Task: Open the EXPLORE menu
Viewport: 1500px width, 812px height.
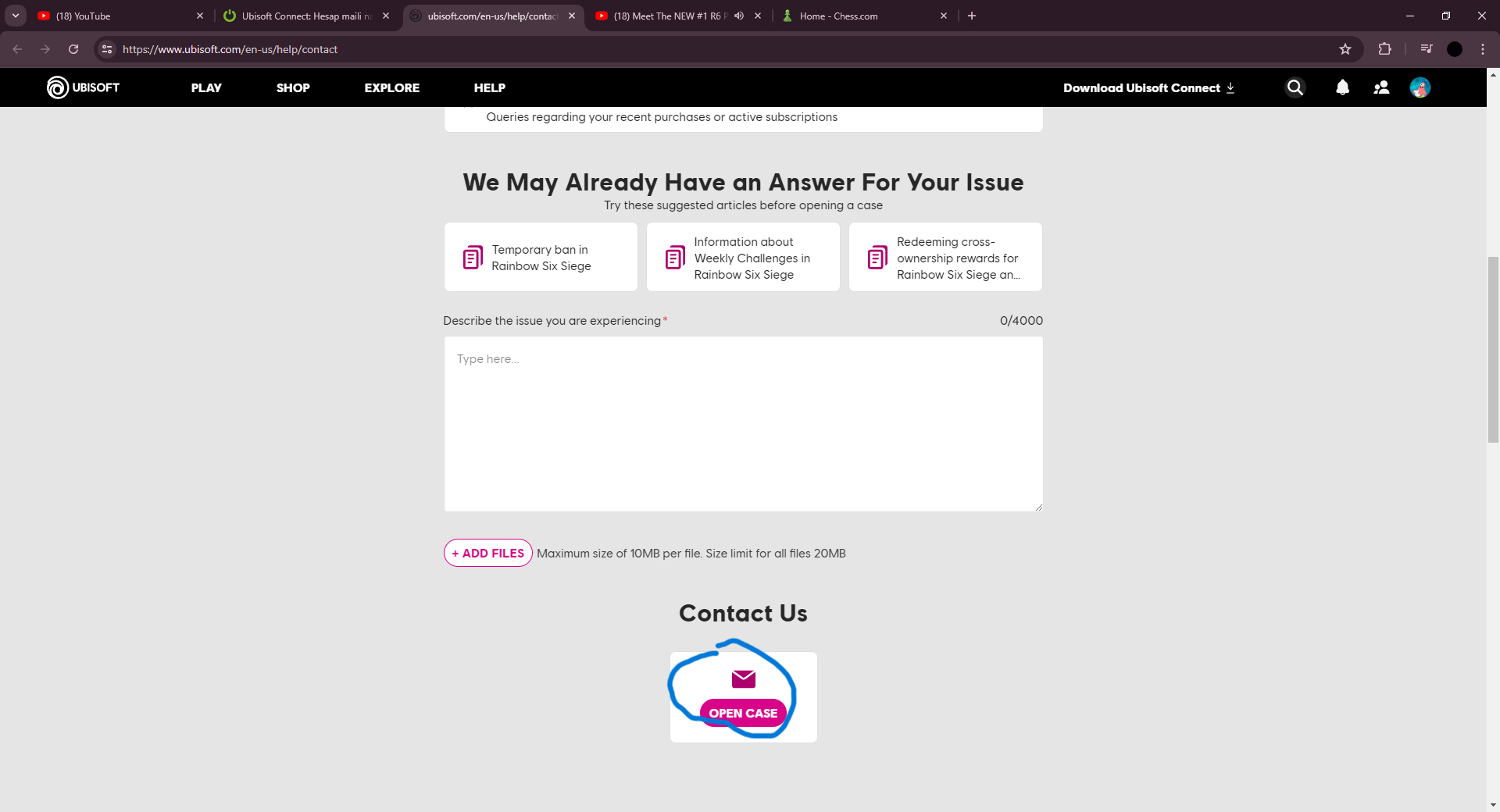Action: coord(391,87)
